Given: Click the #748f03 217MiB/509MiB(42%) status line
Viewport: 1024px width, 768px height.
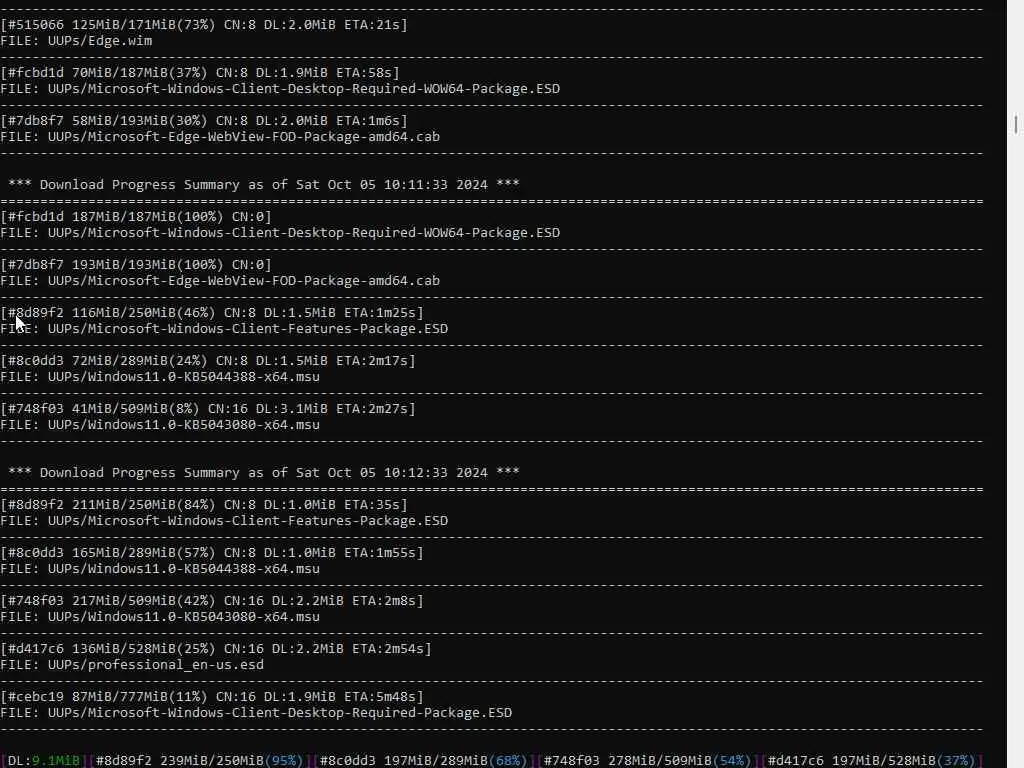Looking at the screenshot, I should point(212,601).
